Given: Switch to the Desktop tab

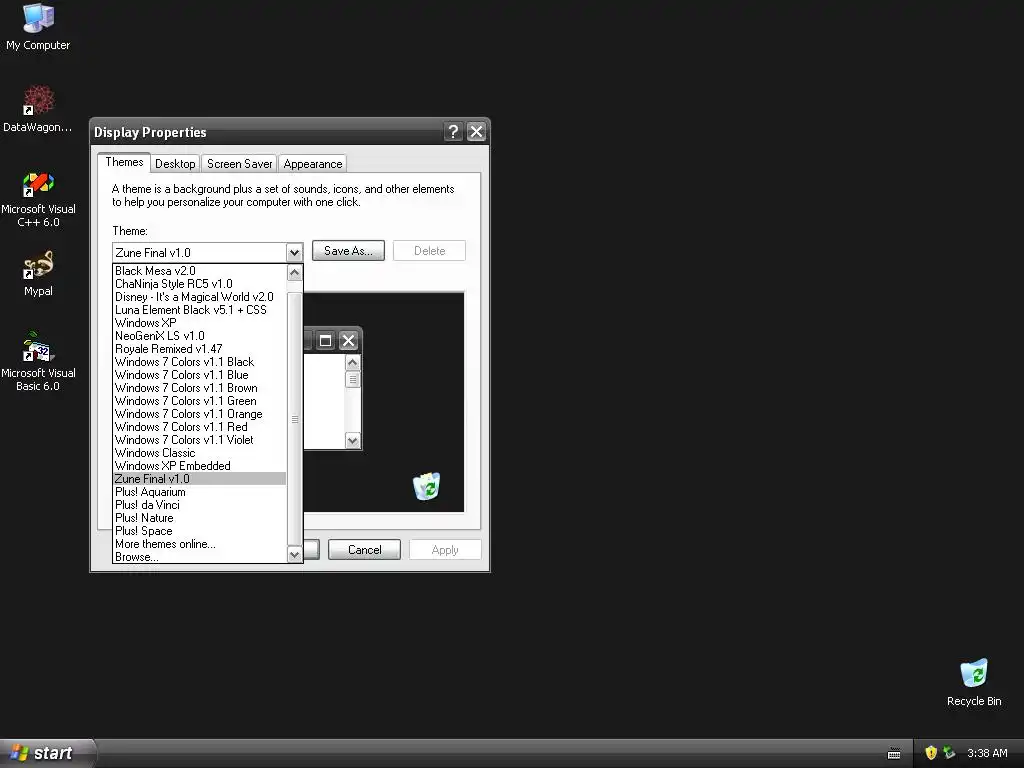Looking at the screenshot, I should click(175, 164).
